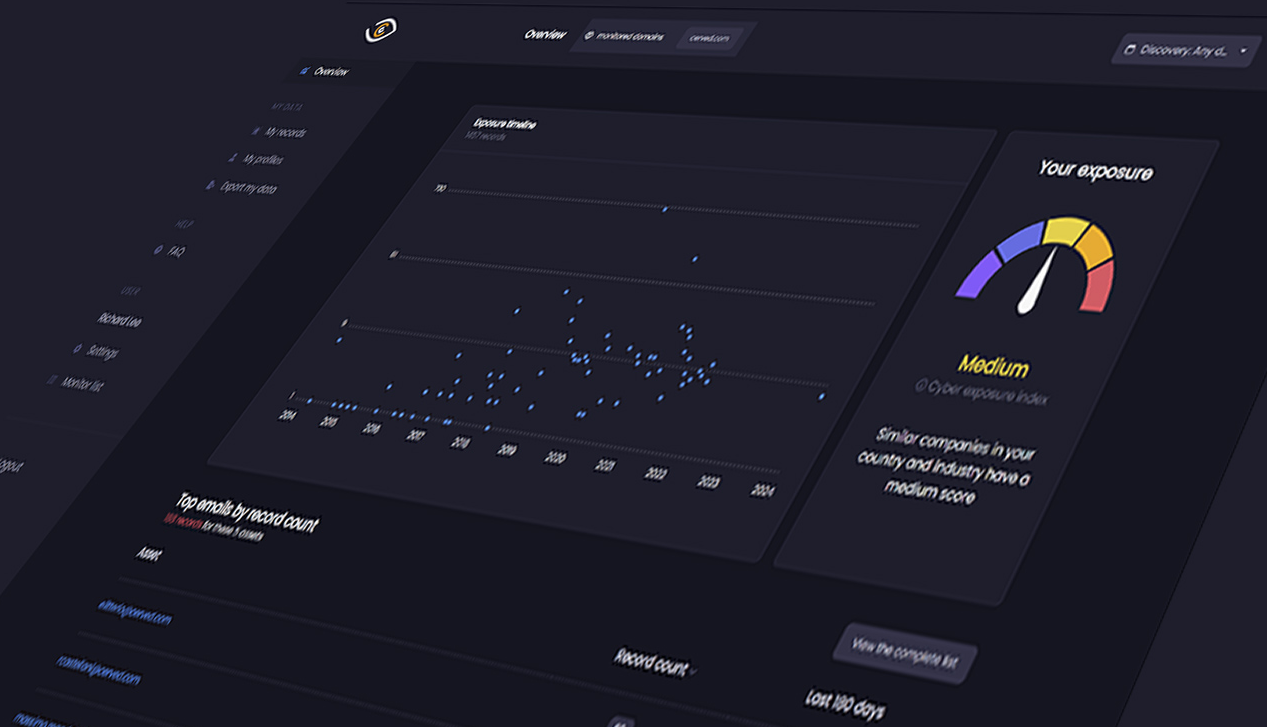Click the Medium exposure gauge
This screenshot has height=727, width=1267.
click(x=1036, y=270)
